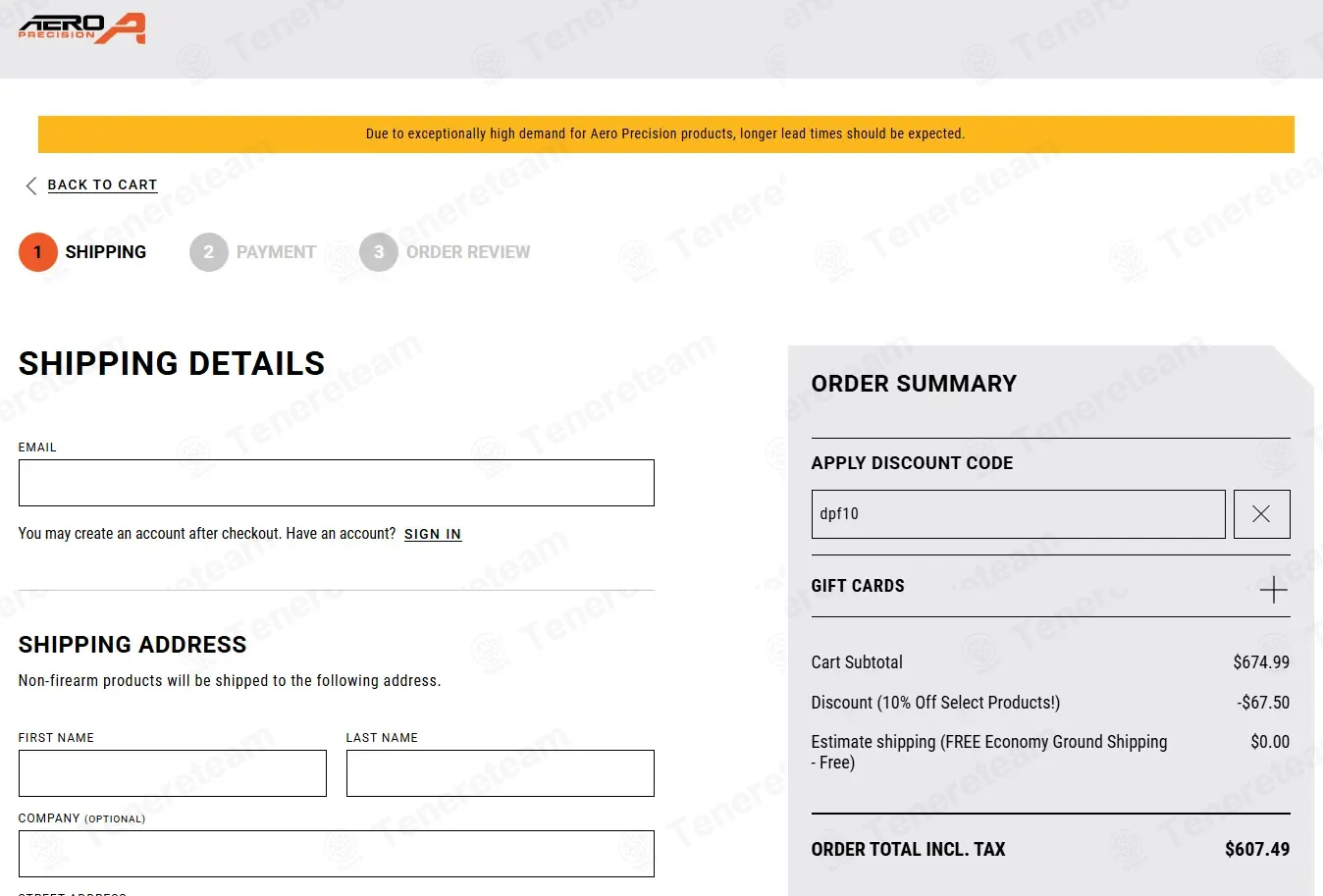Remove discount code with X button

(1262, 514)
